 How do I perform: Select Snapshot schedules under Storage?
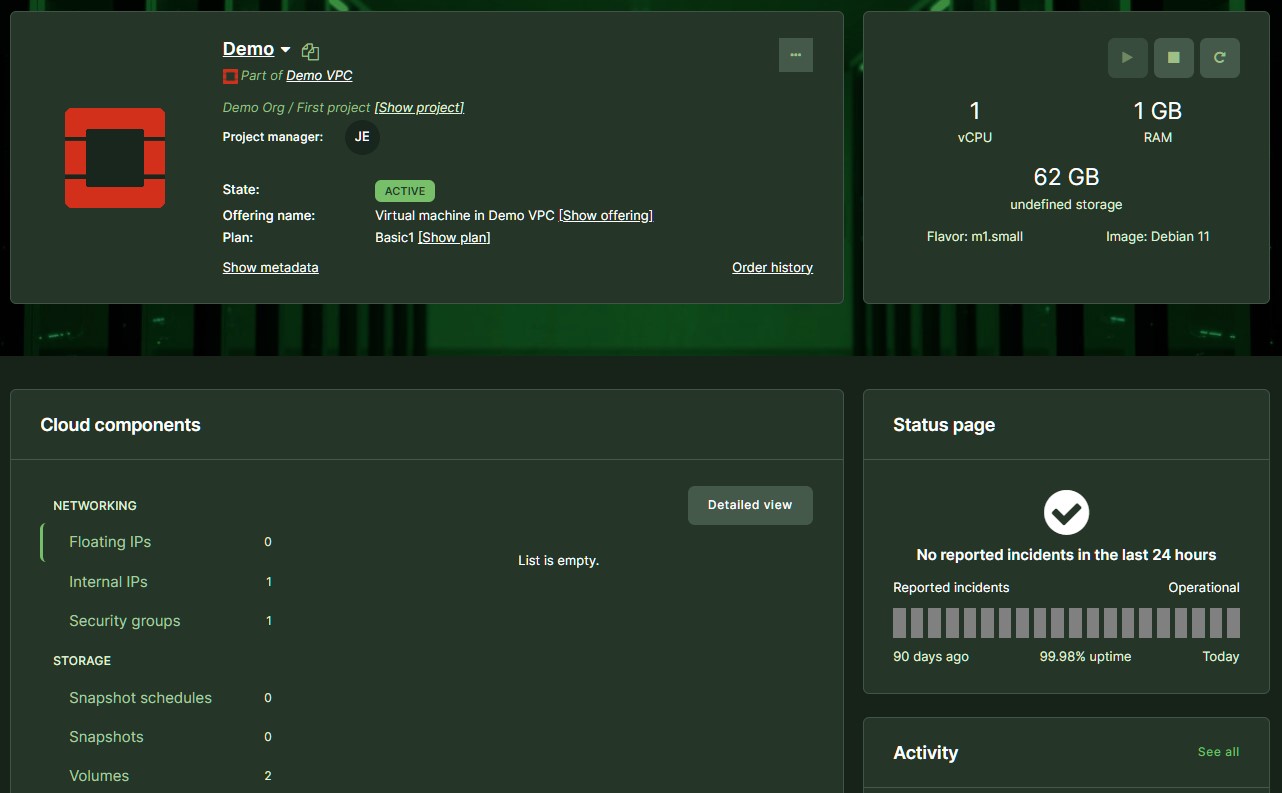click(140, 698)
